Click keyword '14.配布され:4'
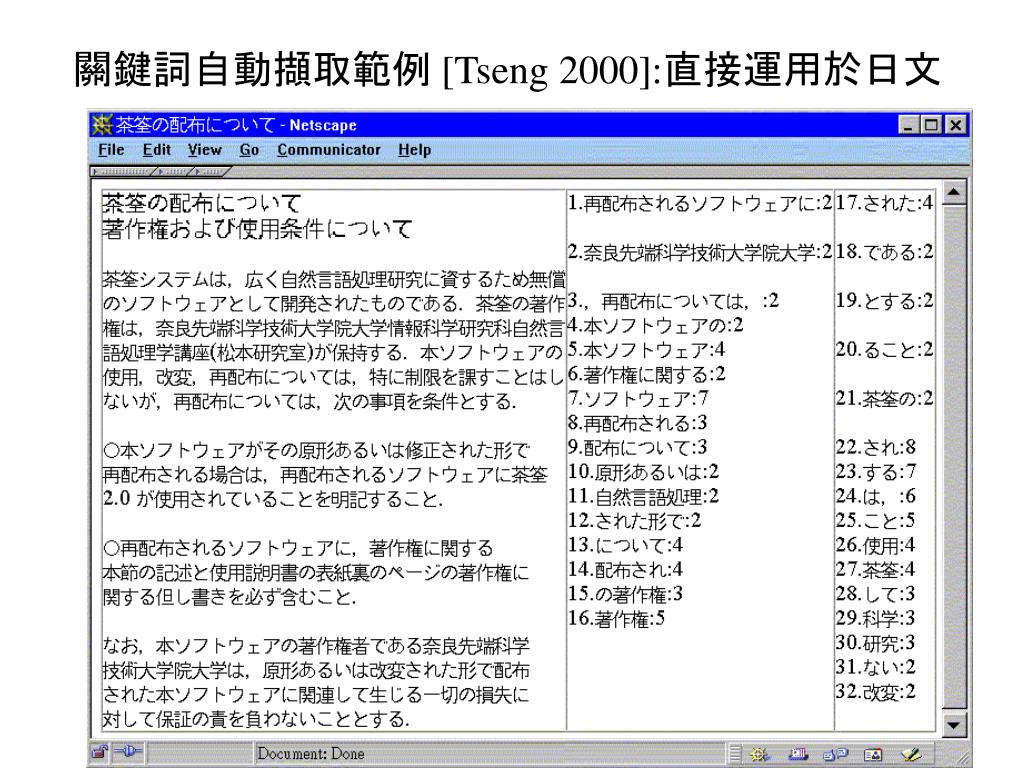Screen dimensions: 1024x768 click(625, 569)
